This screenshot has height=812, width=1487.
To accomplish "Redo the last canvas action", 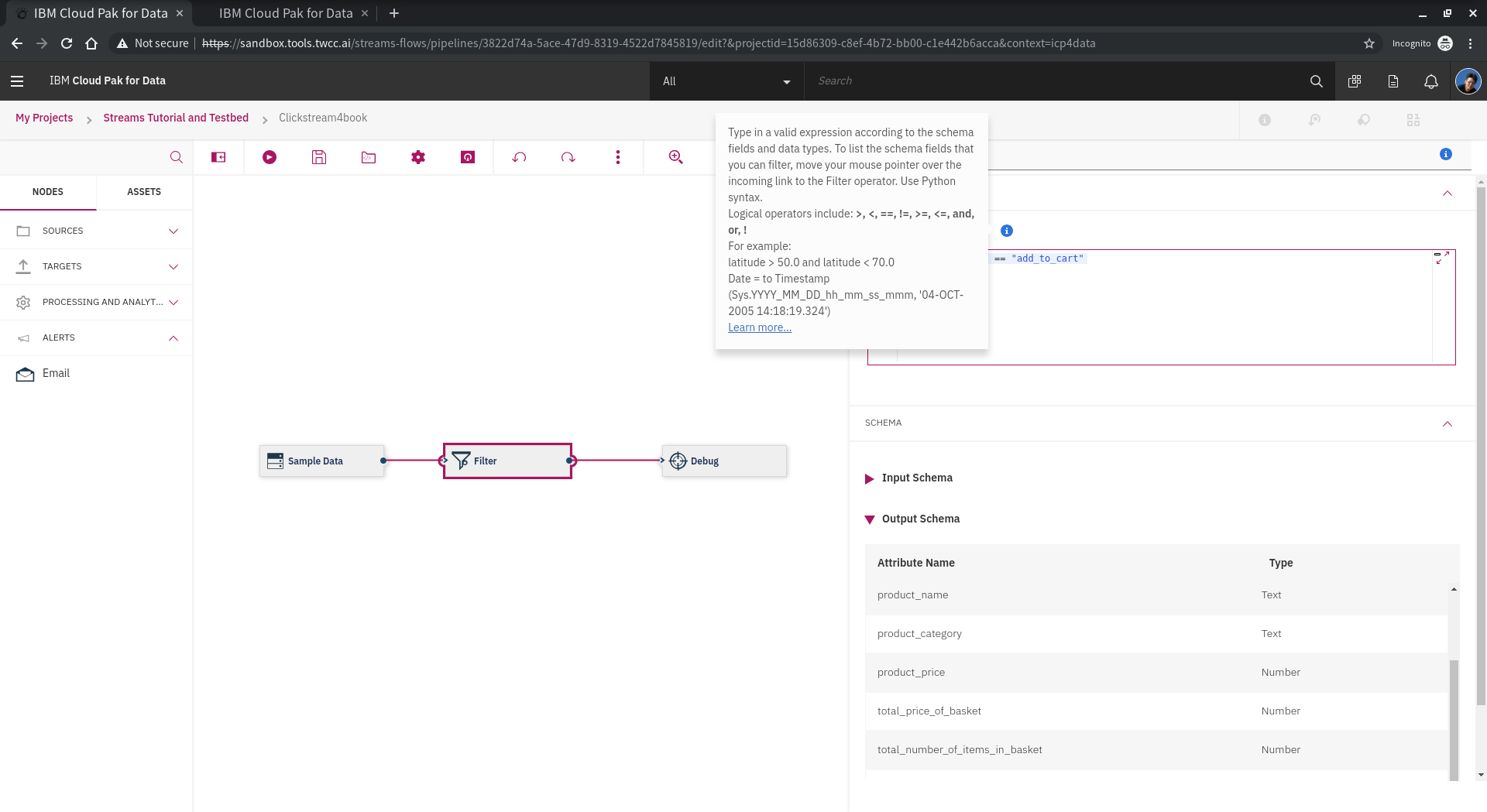I will (568, 157).
